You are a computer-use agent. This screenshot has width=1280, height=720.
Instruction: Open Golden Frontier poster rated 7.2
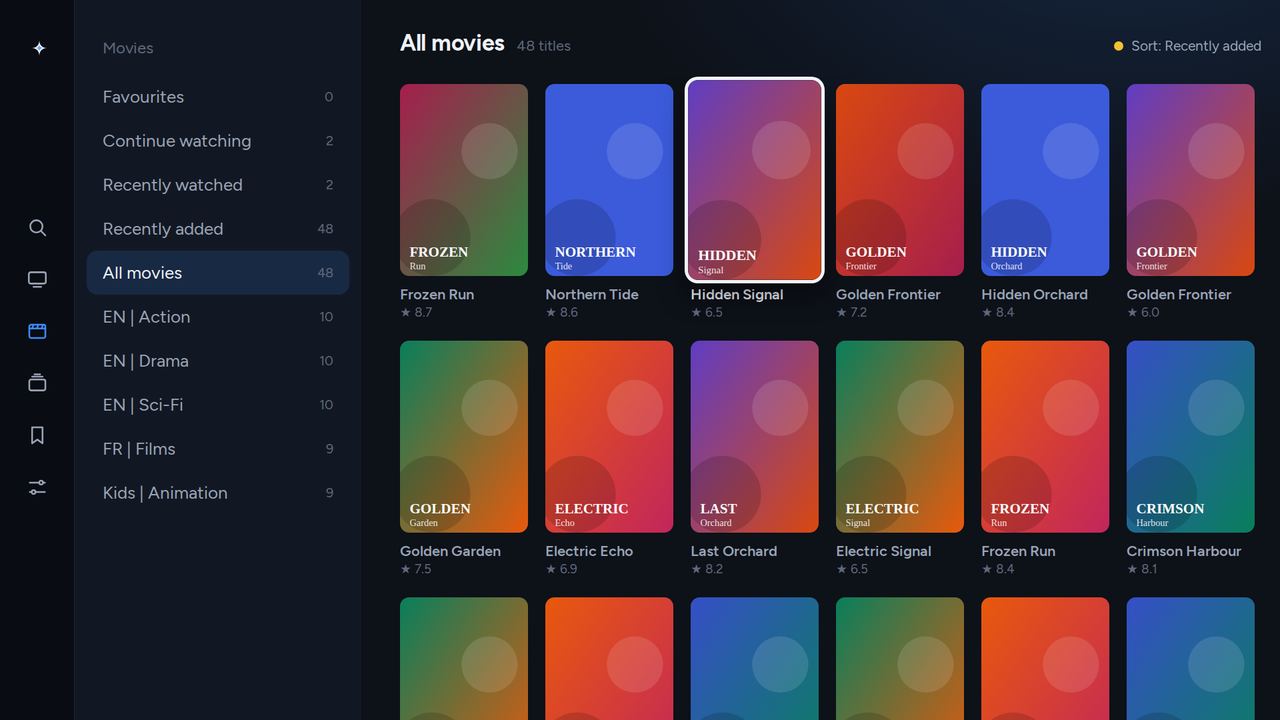pos(900,180)
